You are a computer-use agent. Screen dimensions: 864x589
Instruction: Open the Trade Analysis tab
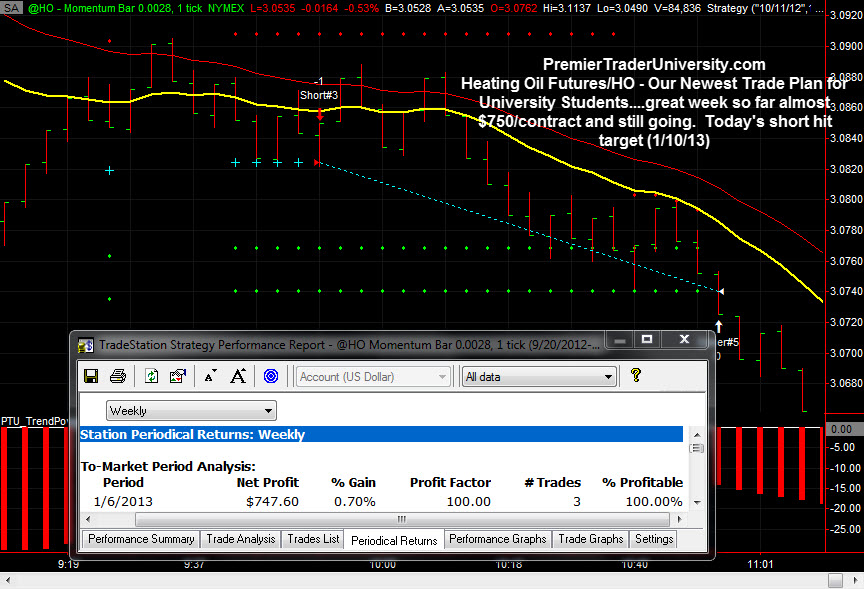click(241, 539)
